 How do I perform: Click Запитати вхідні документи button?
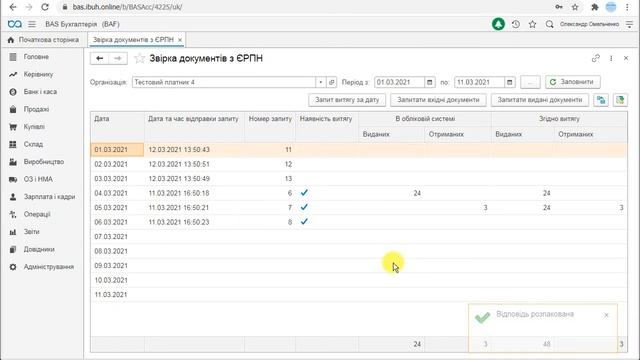coord(438,100)
